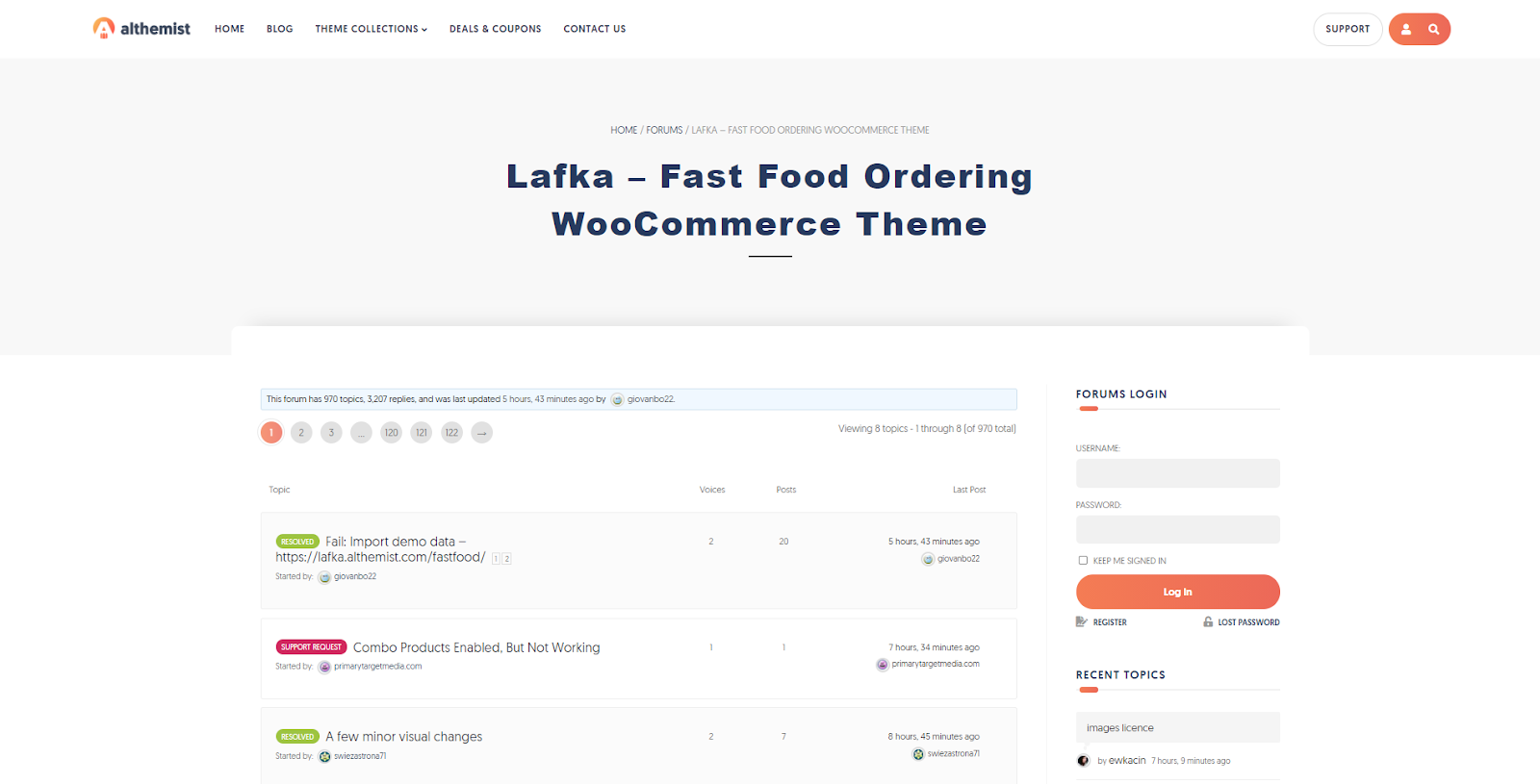Click the Topic column header
This screenshot has height=784, width=1540.
click(279, 491)
